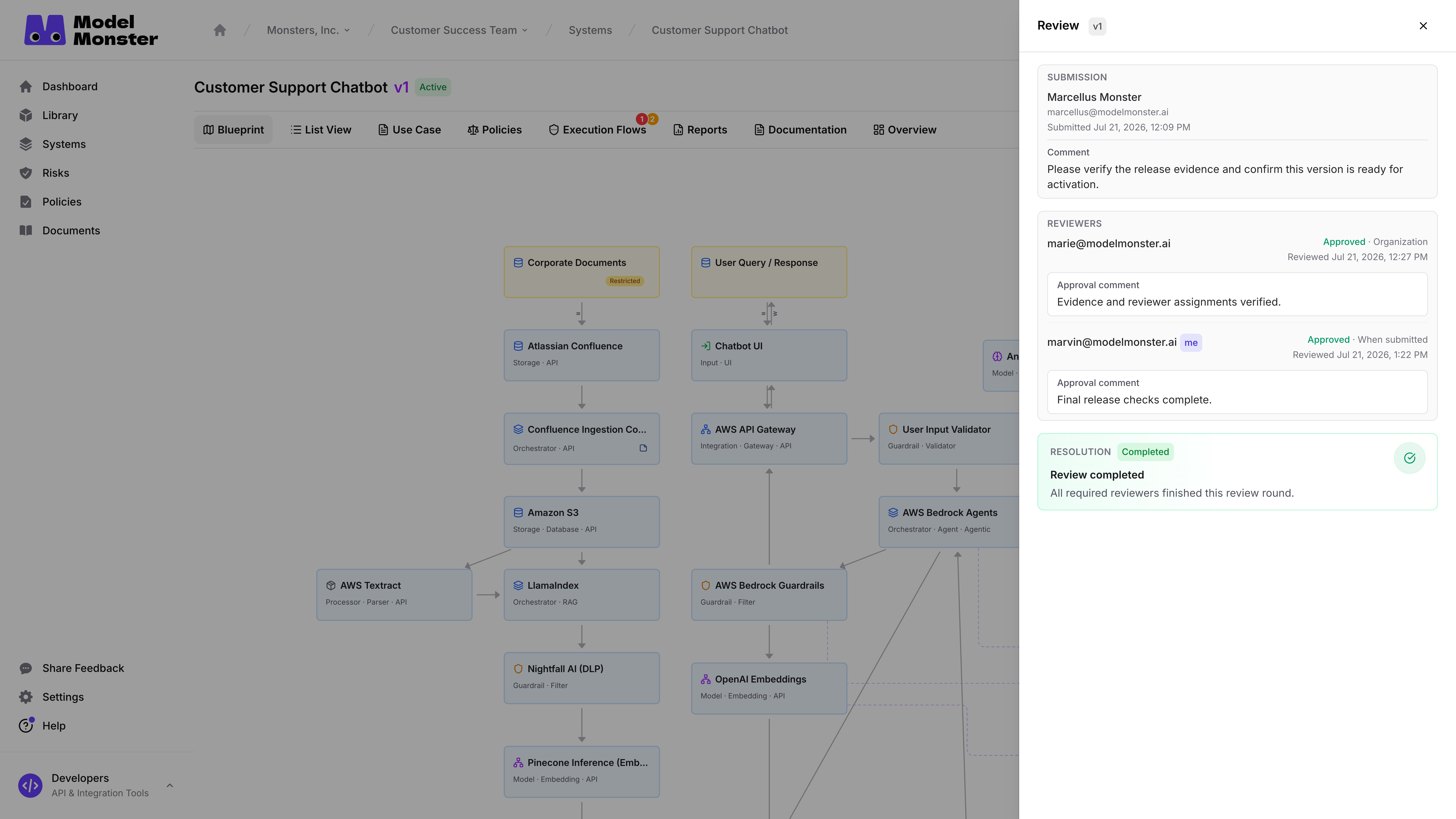Screen dimensions: 1456x819
Task: Expand the Developers menu chevron
Action: [170, 786]
